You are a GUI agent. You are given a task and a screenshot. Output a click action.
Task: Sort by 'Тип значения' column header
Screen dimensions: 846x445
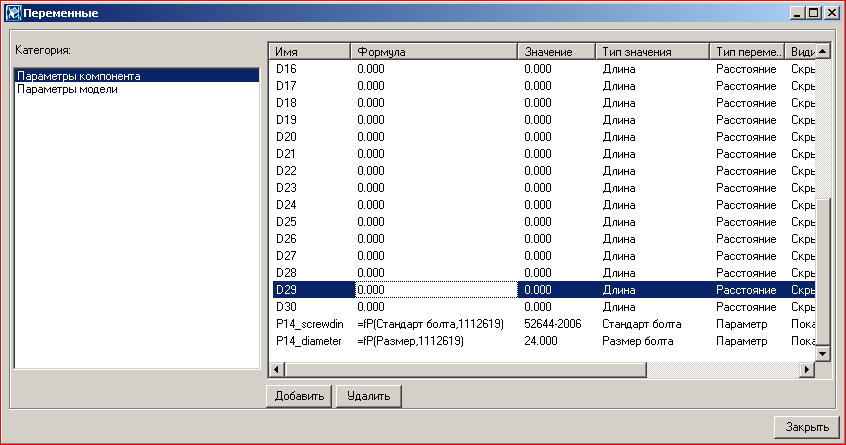click(x=651, y=52)
